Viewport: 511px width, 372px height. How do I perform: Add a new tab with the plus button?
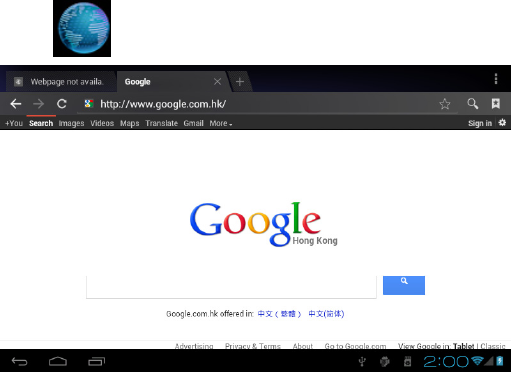[x=240, y=82]
